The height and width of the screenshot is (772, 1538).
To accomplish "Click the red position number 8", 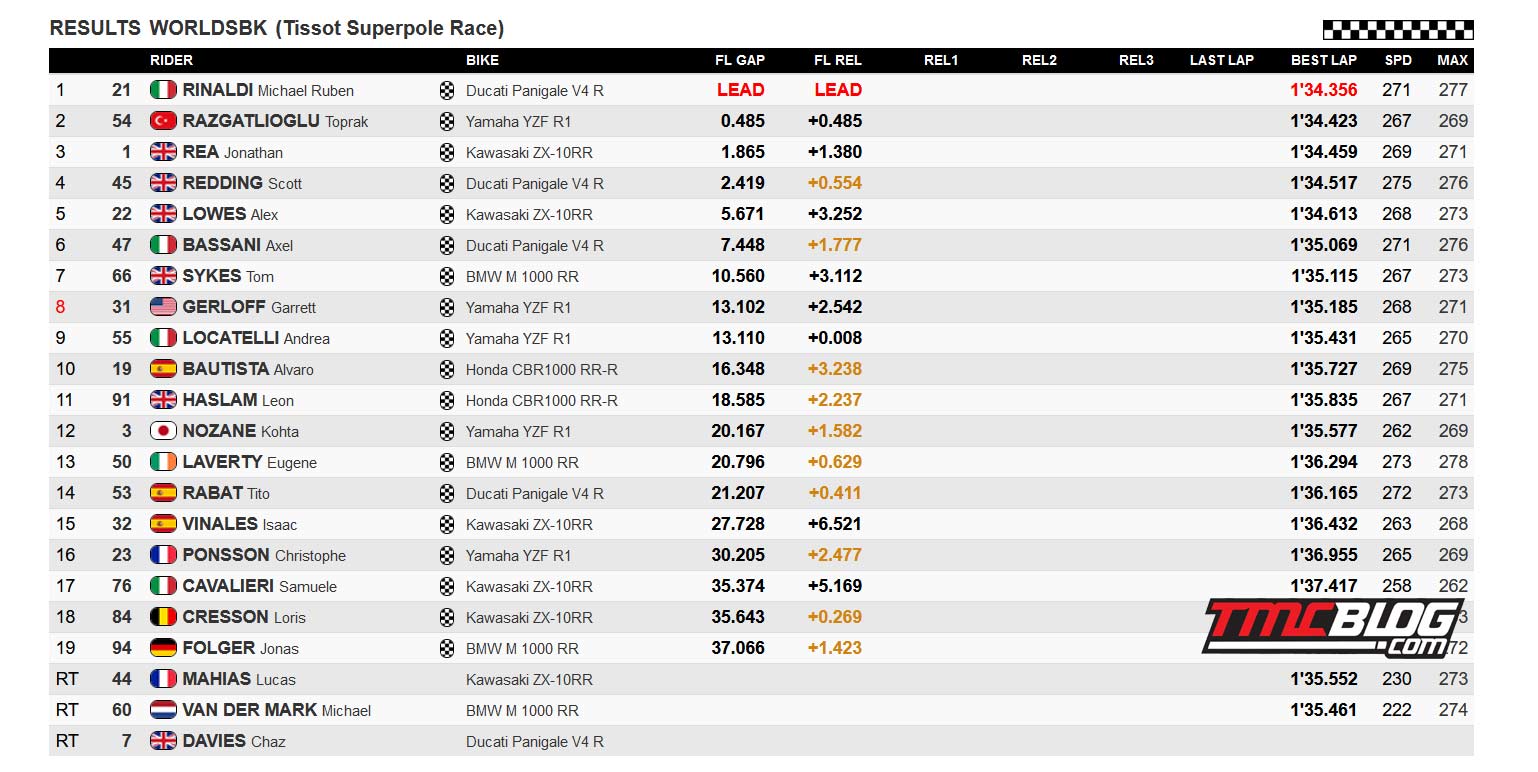I will click(60, 307).
